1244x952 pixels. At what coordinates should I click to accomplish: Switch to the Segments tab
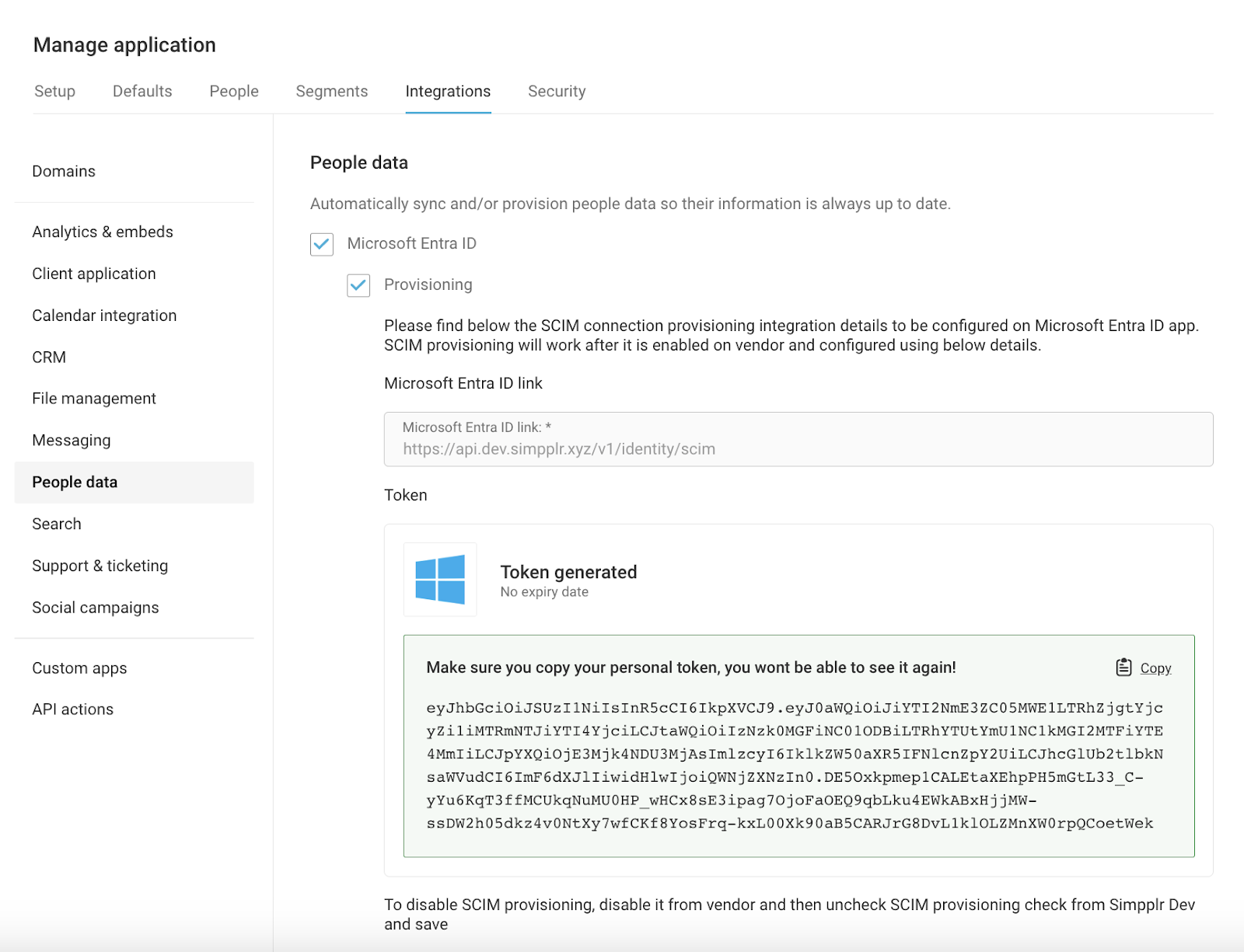coord(331,91)
